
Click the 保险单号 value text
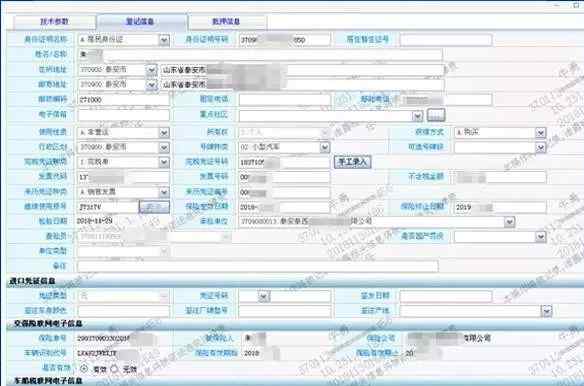104,338
